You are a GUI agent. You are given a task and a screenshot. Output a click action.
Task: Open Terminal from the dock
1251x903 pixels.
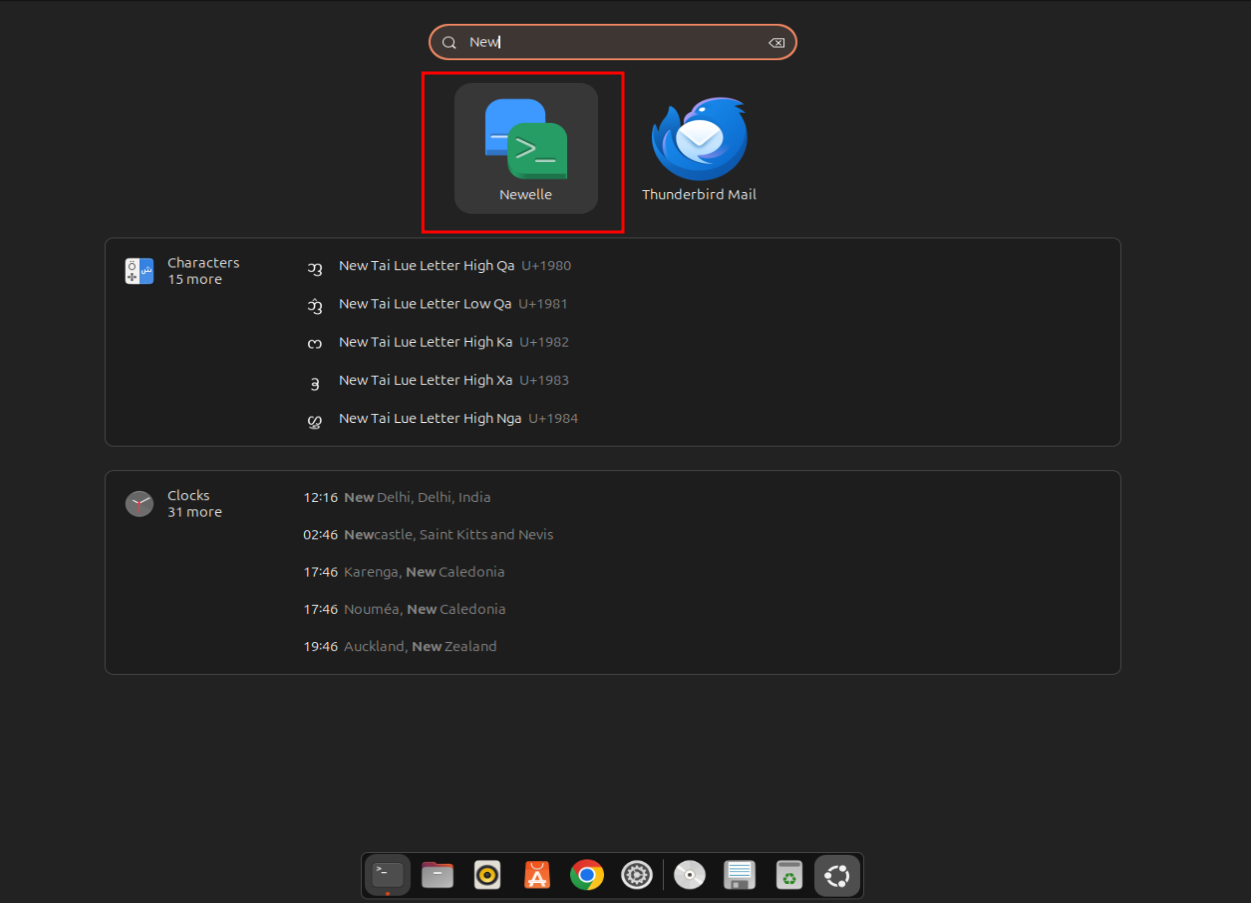pos(387,875)
